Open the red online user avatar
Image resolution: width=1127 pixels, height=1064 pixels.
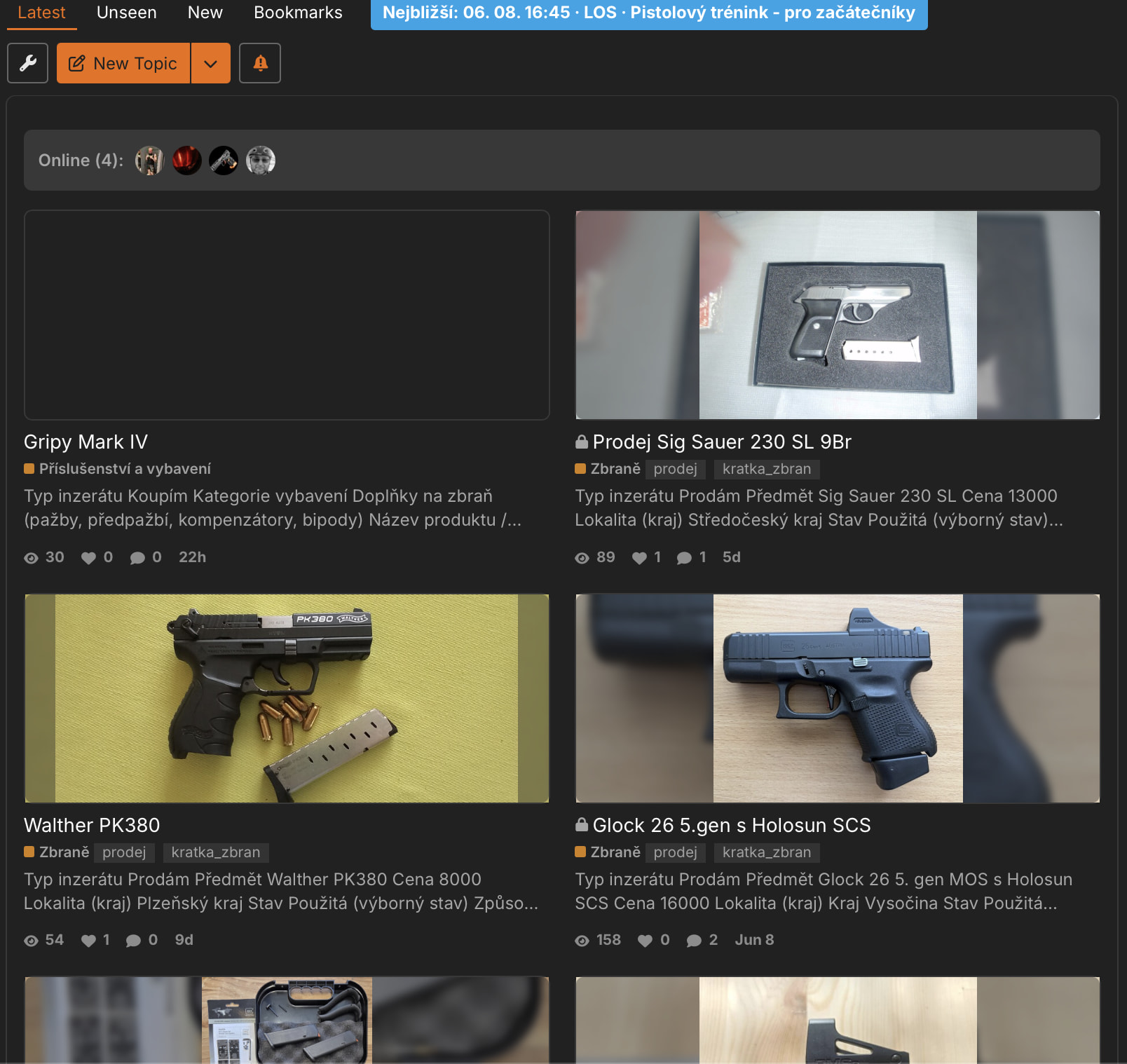(x=187, y=161)
